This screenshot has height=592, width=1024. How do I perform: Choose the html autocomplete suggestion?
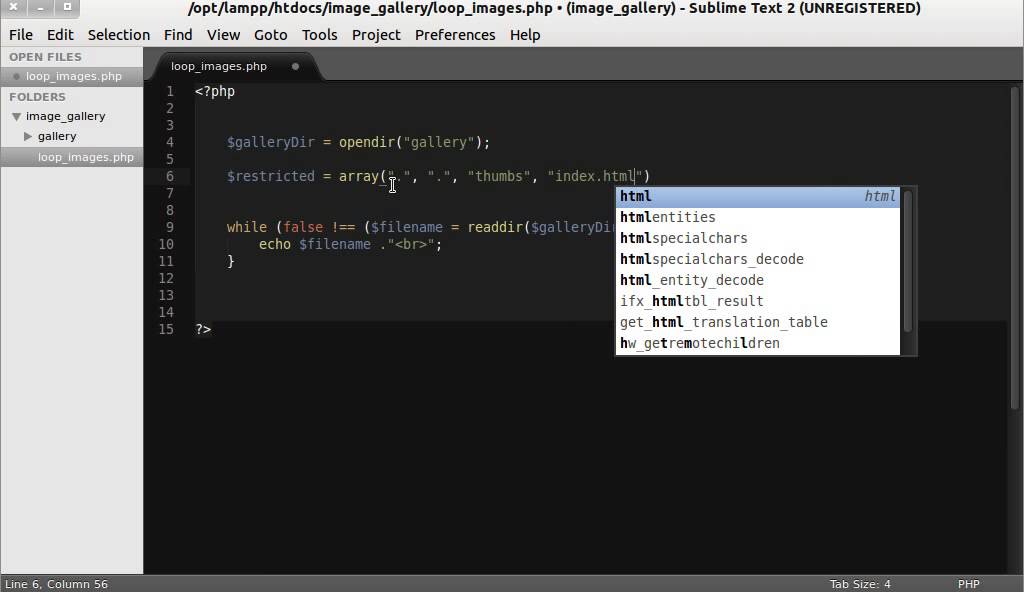coord(758,196)
